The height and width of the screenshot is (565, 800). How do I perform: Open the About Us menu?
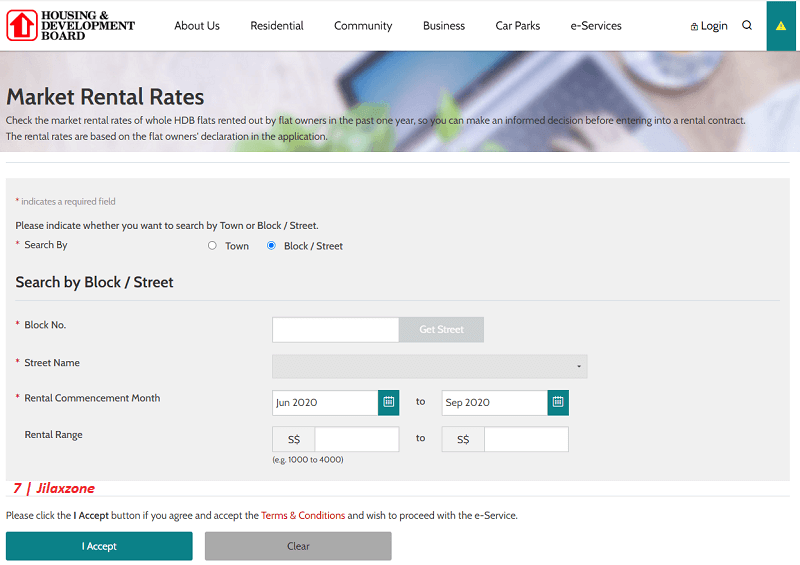pyautogui.click(x=197, y=26)
